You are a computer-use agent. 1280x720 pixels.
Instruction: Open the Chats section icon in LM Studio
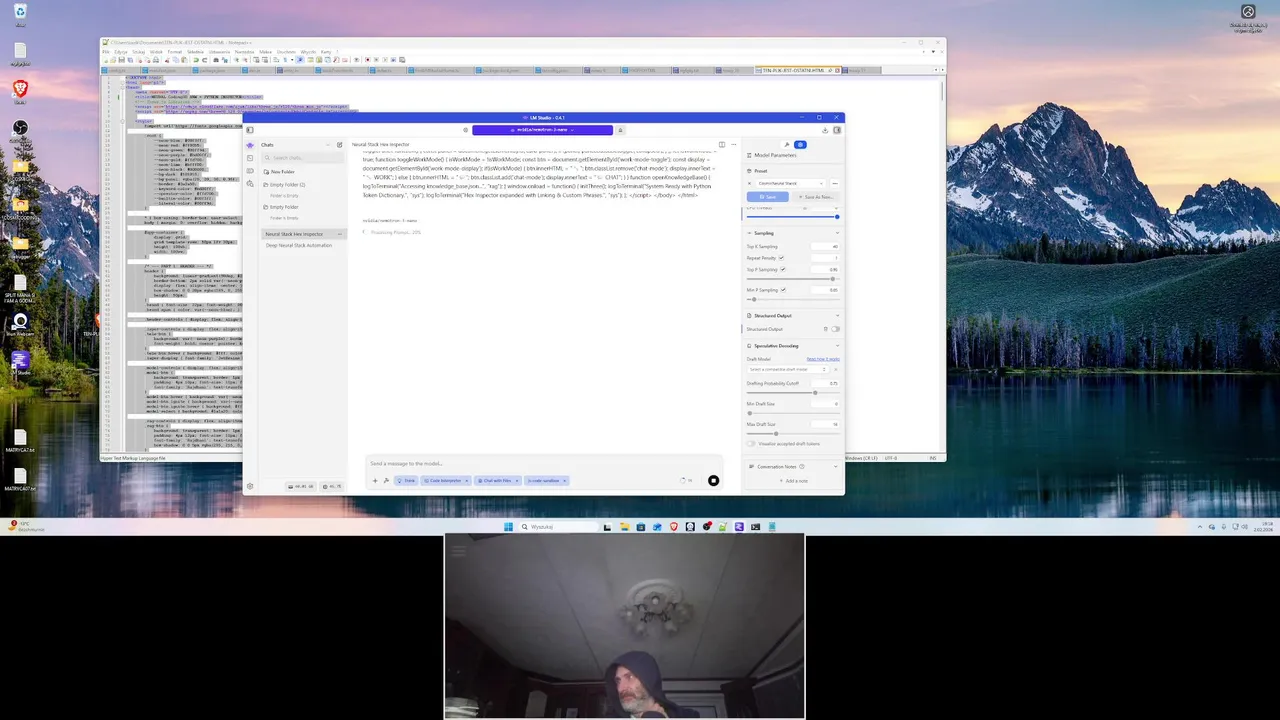250,145
